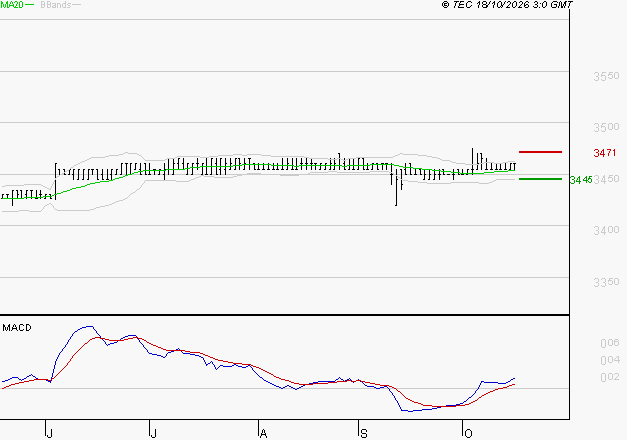
Task: Click the MA20 legend label
Action: click(12, 5)
